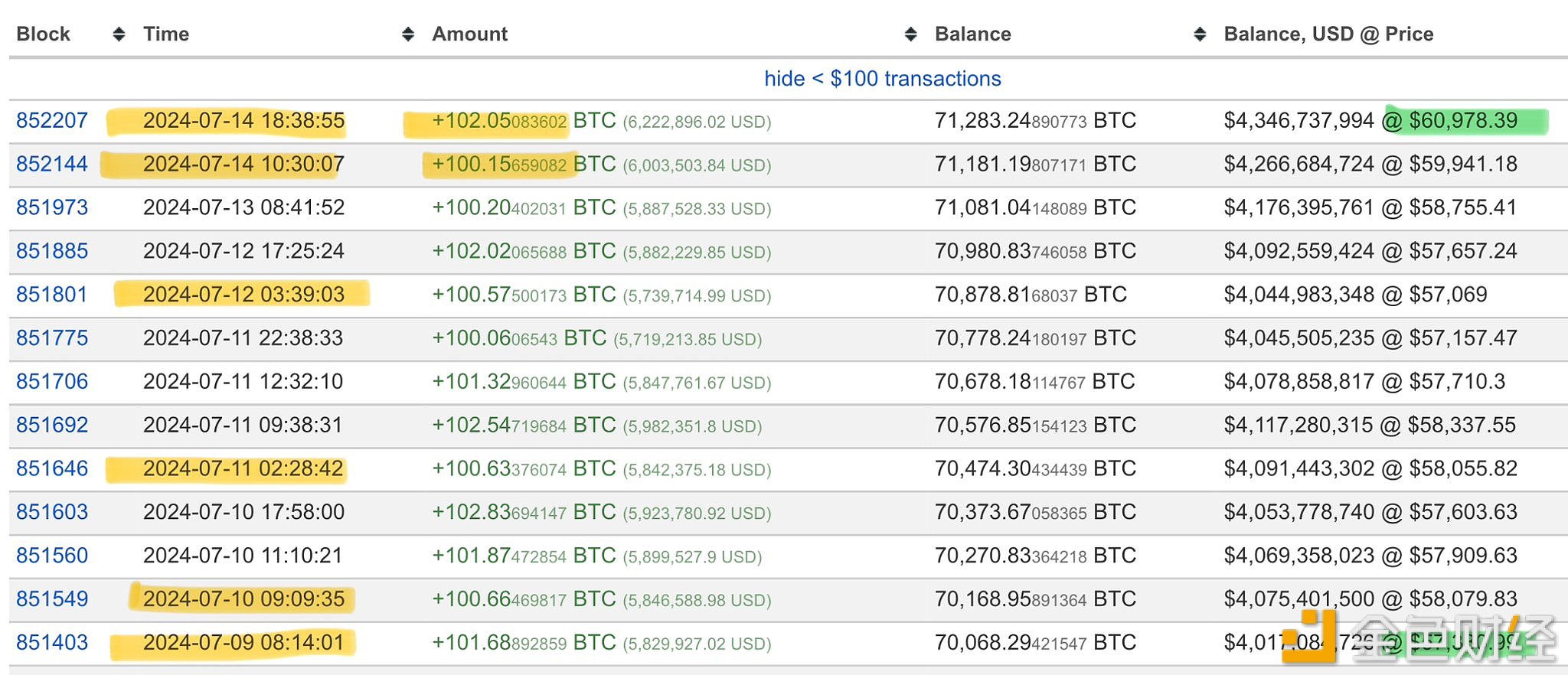Image resolution: width=1568 pixels, height=675 pixels.
Task: Select time 2024-07-11 09:38:31
Action: point(243,426)
